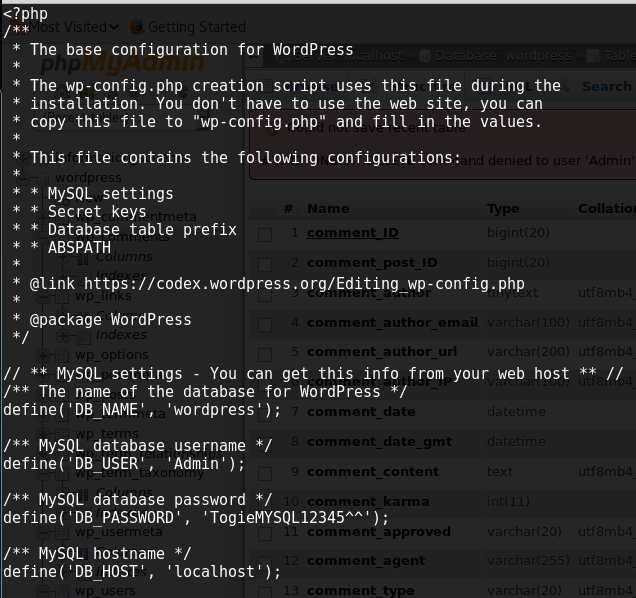Select wp_links table in navigation tree
Image resolution: width=636 pixels, height=598 pixels.
103,296
